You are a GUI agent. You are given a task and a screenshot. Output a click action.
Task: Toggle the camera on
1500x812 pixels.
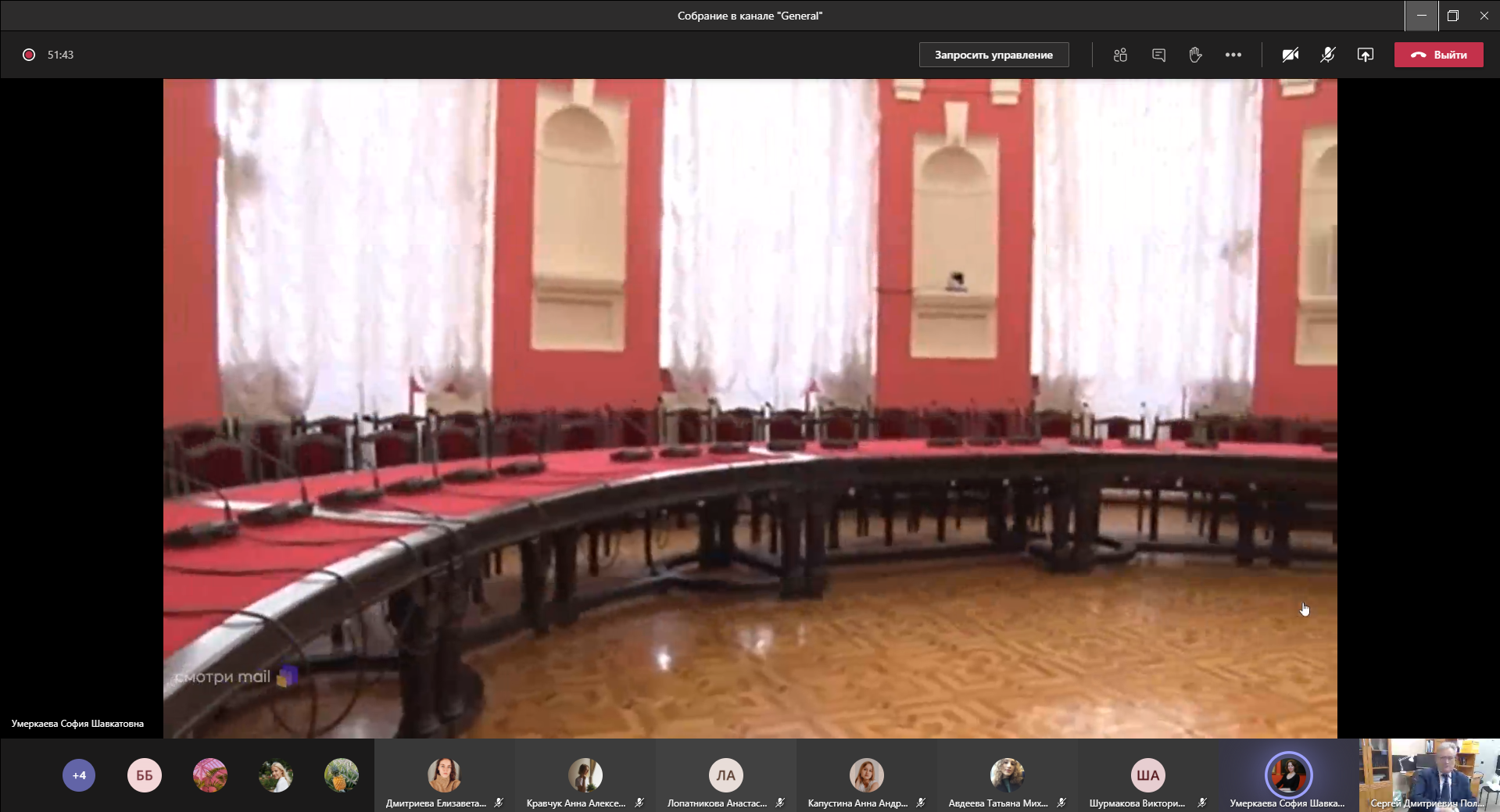(x=1290, y=55)
